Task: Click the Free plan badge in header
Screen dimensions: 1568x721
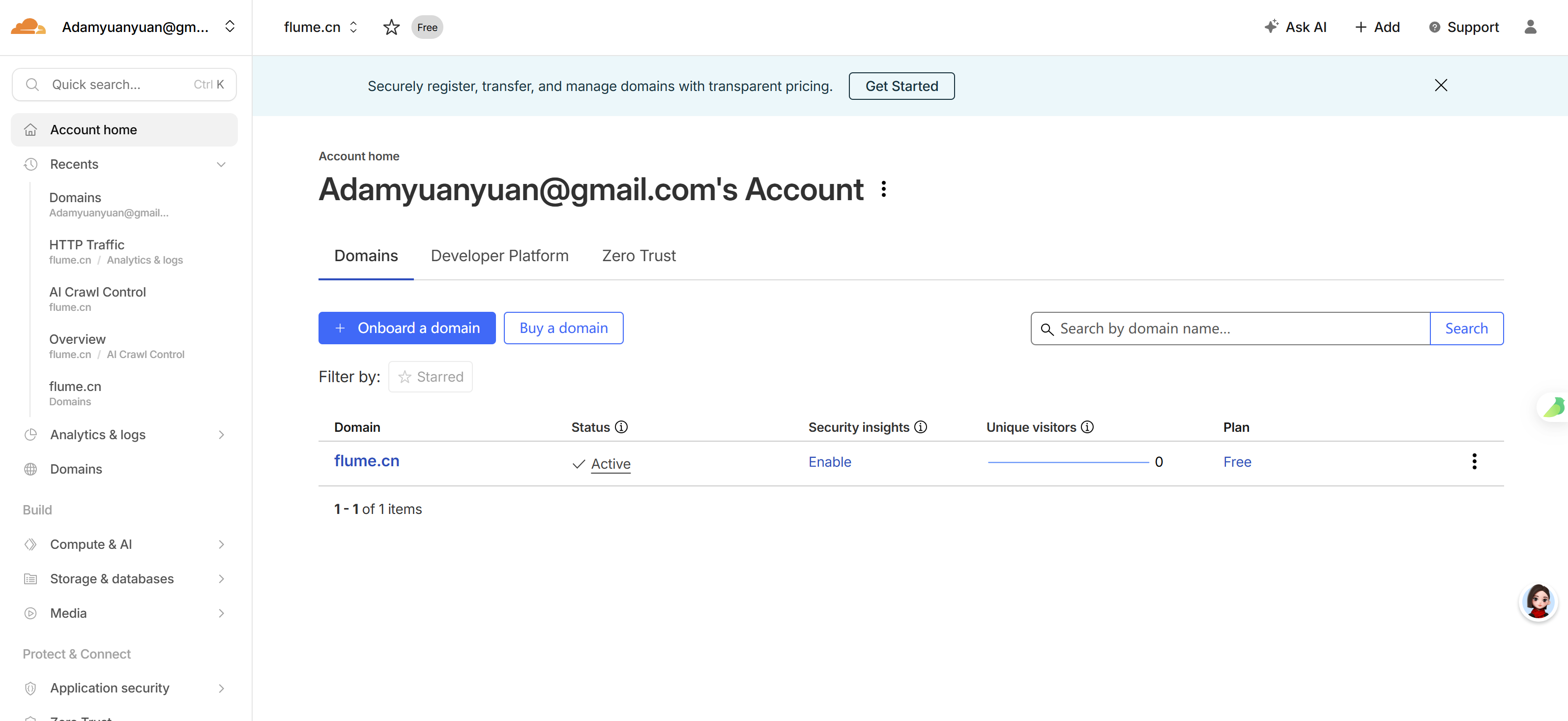Action: pyautogui.click(x=427, y=28)
